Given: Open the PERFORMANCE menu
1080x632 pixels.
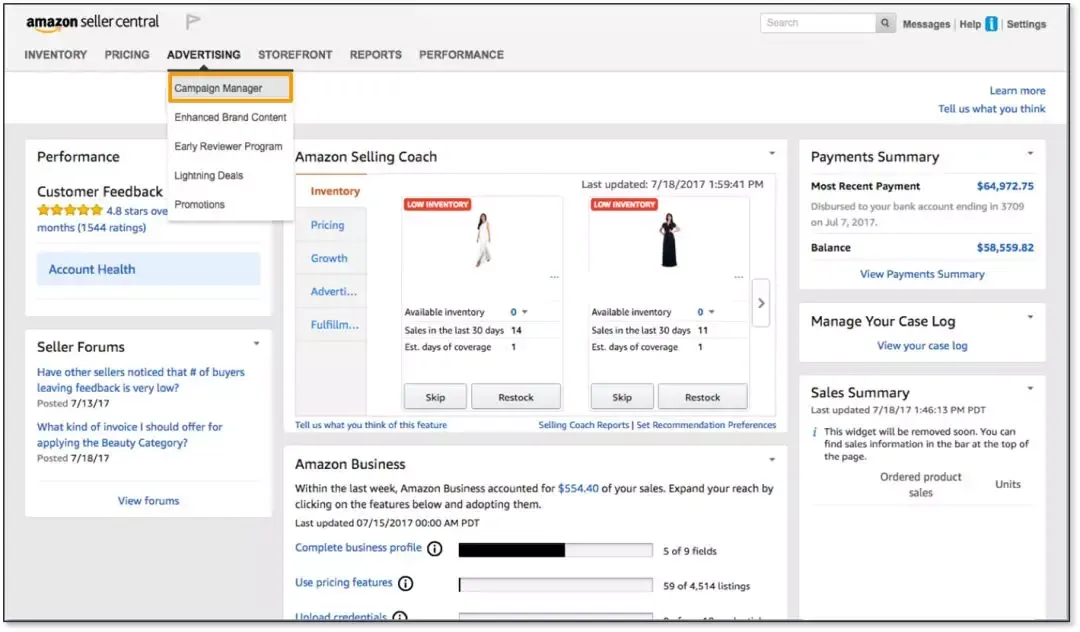Looking at the screenshot, I should [461, 54].
